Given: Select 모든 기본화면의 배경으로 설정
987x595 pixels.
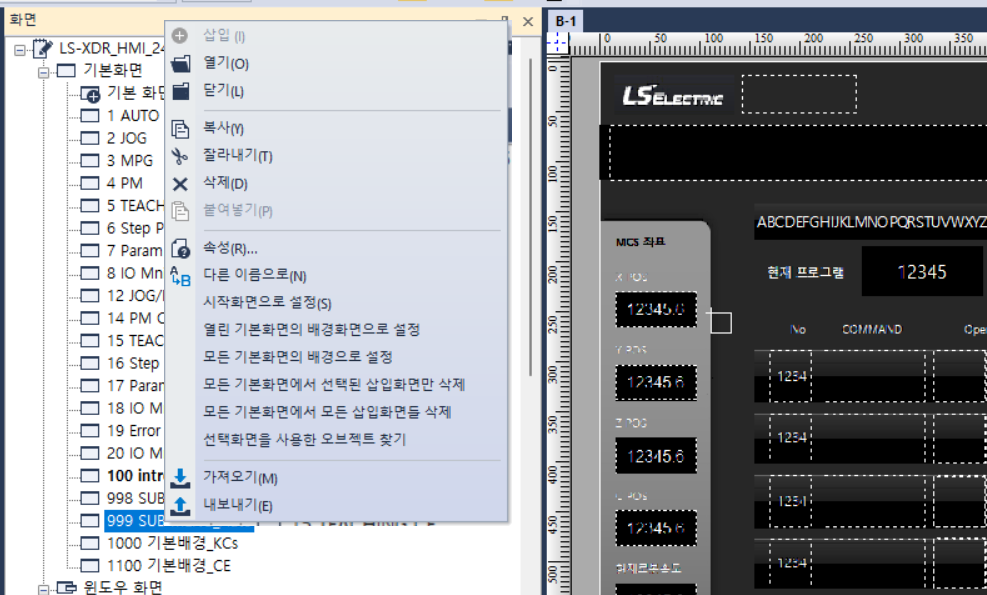Looking at the screenshot, I should (x=298, y=357).
